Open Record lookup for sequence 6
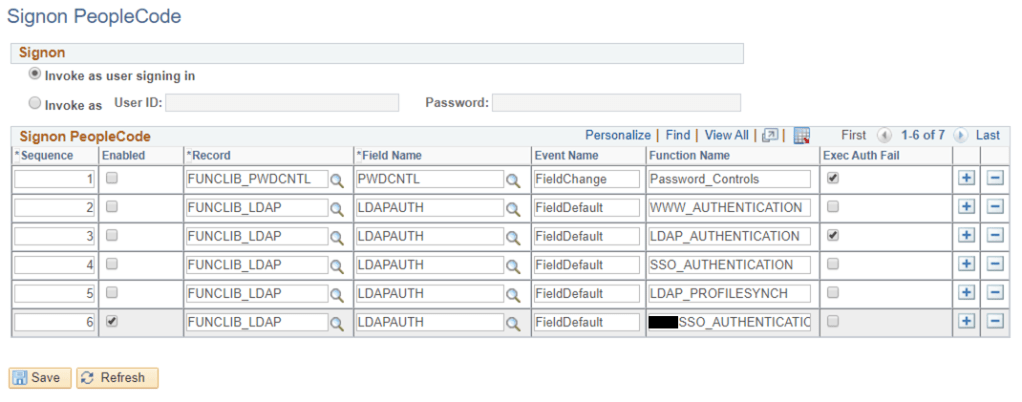This screenshot has width=1022, height=402. (337, 322)
